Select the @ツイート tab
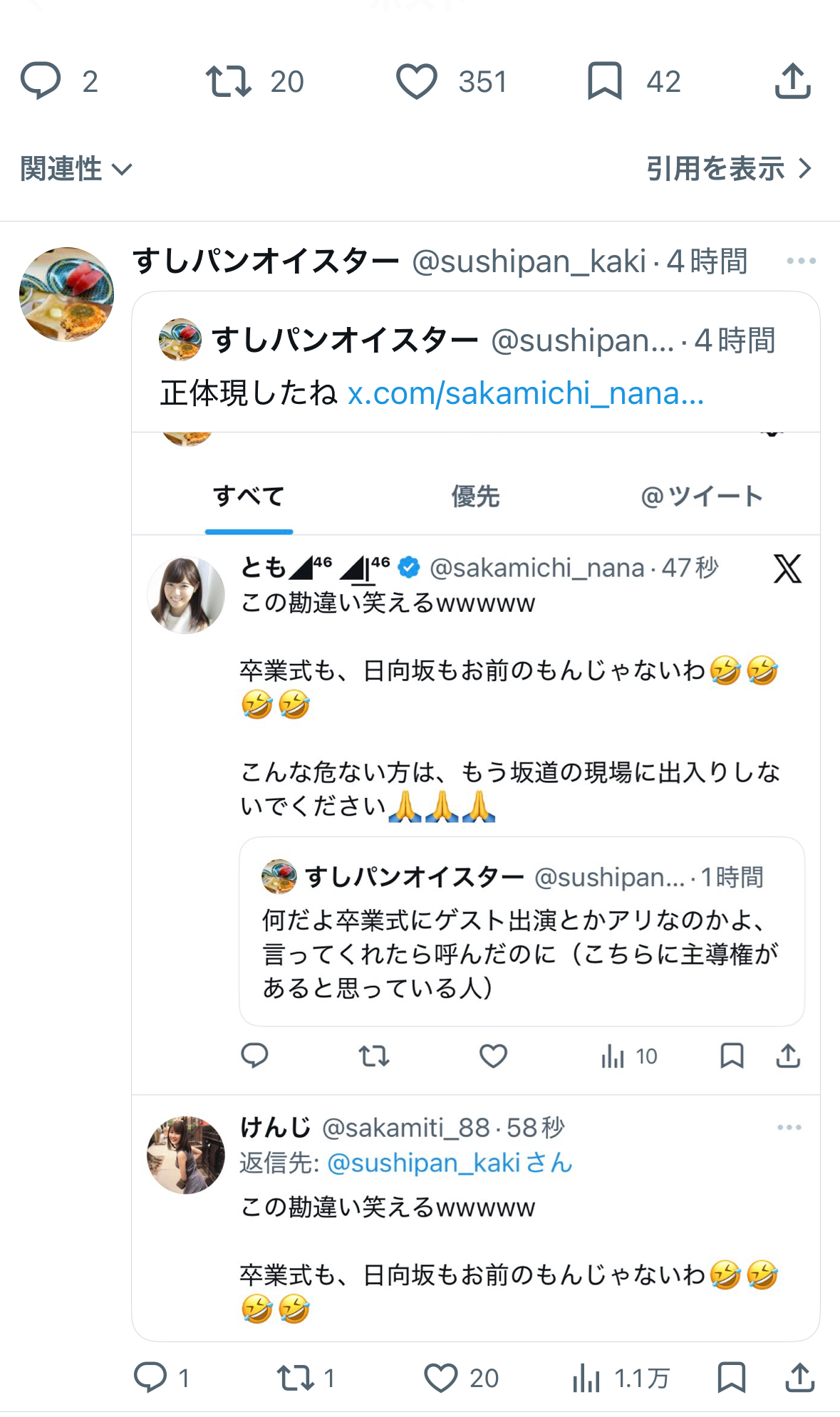Image resolution: width=840 pixels, height=1417 pixels. point(702,497)
